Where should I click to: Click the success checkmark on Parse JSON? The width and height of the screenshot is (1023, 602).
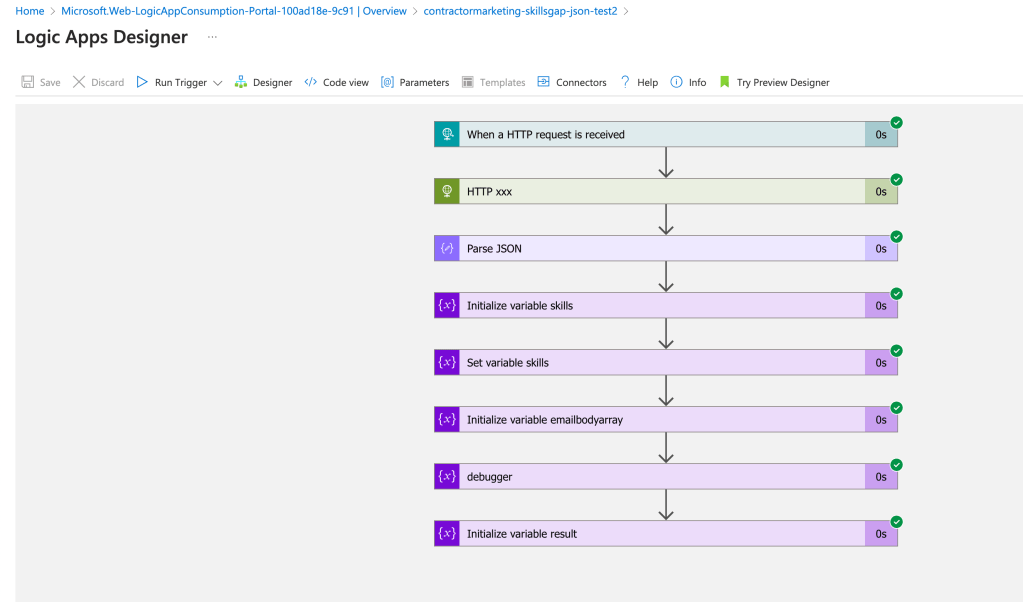click(x=896, y=237)
